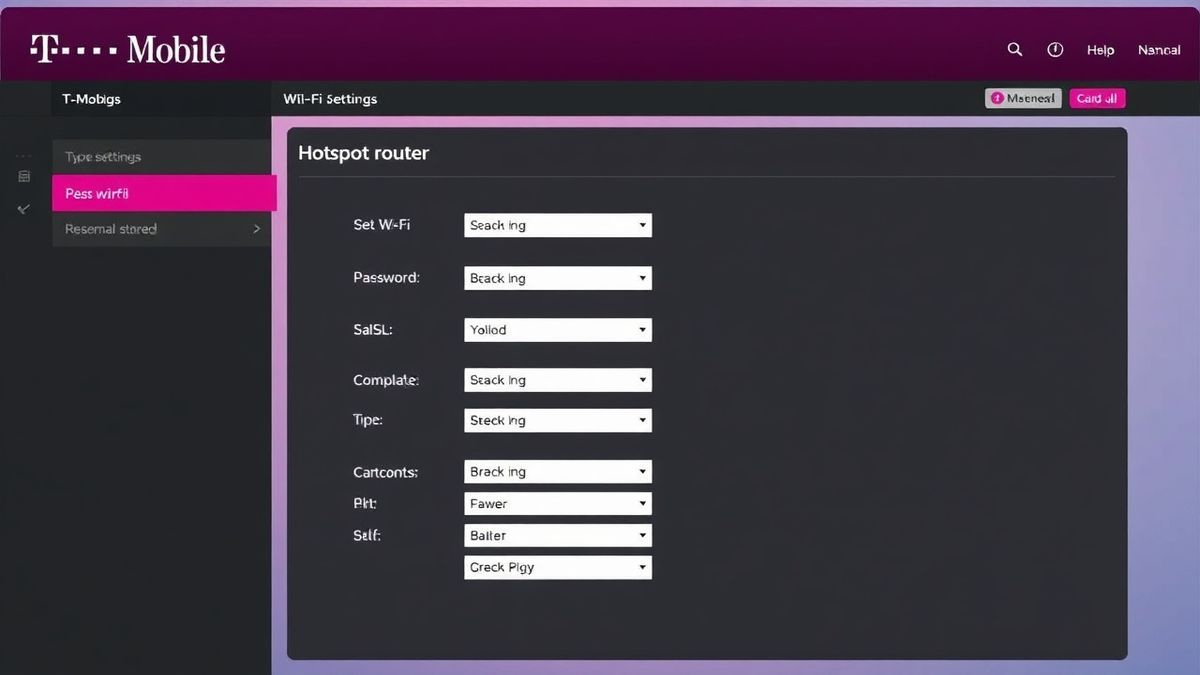
Task: Open the dropdown showing Fawer
Action: click(x=558, y=504)
